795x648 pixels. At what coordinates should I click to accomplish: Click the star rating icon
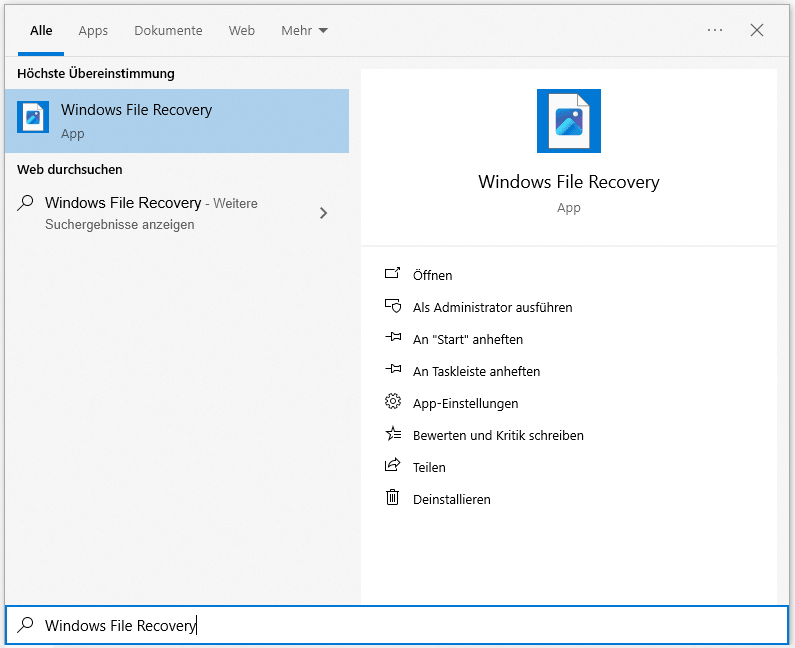point(393,434)
